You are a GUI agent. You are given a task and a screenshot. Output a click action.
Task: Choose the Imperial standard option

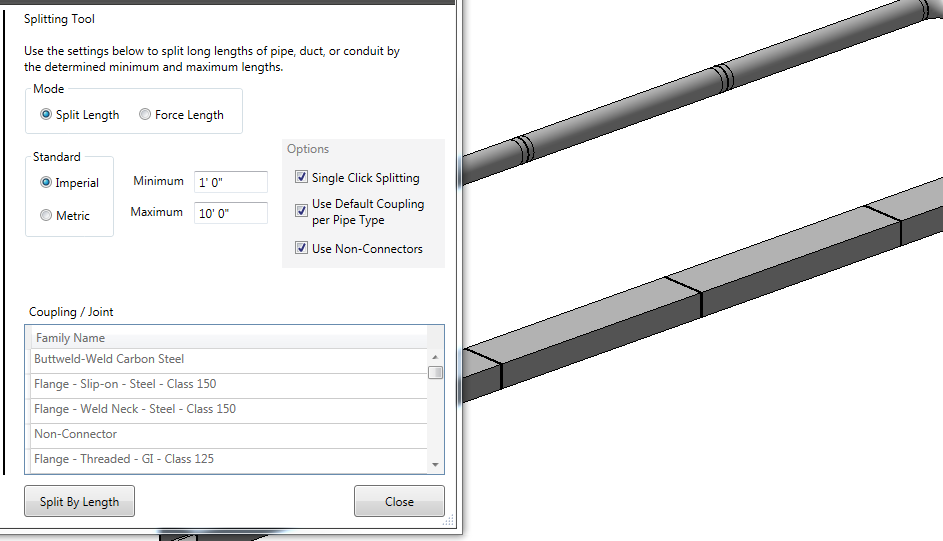46,182
